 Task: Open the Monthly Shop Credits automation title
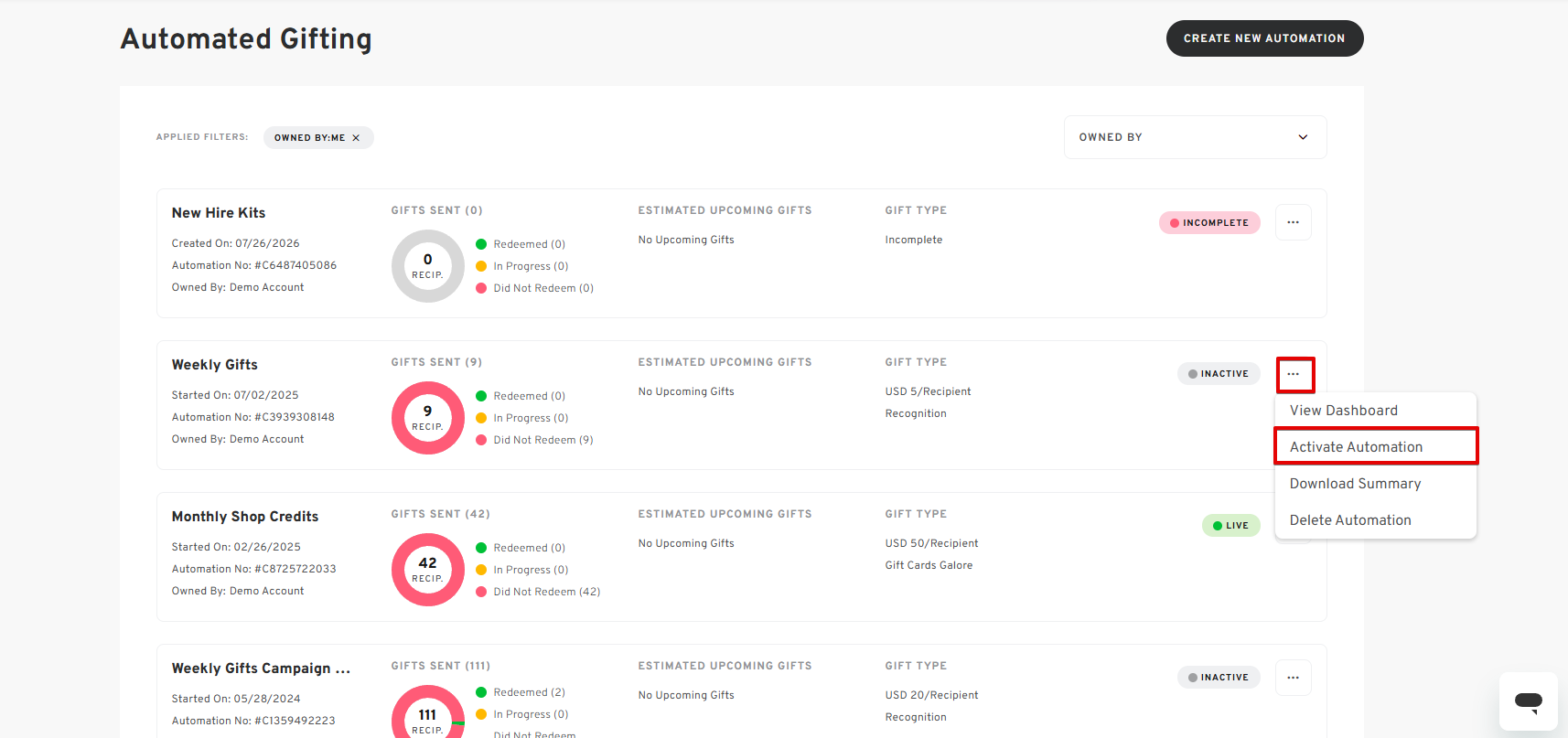click(245, 517)
